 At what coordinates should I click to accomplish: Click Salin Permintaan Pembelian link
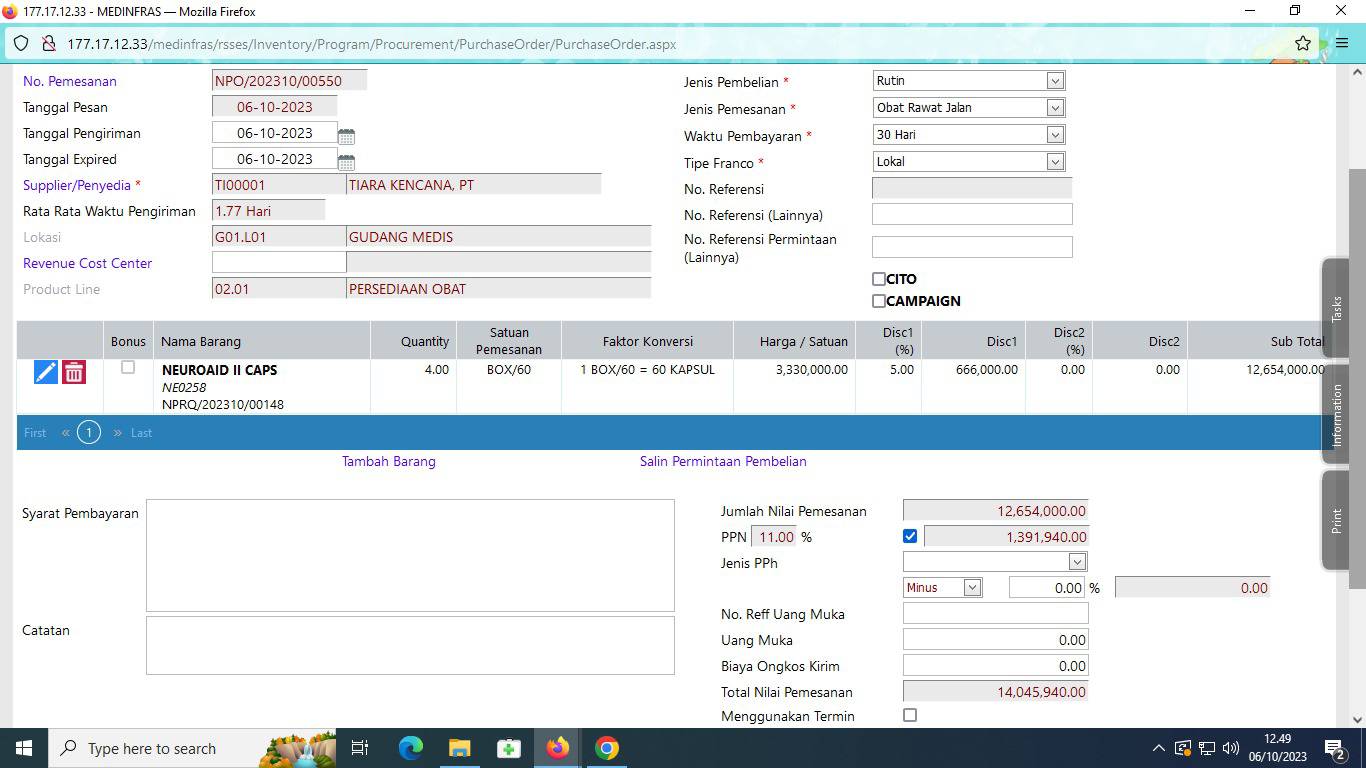[723, 462]
